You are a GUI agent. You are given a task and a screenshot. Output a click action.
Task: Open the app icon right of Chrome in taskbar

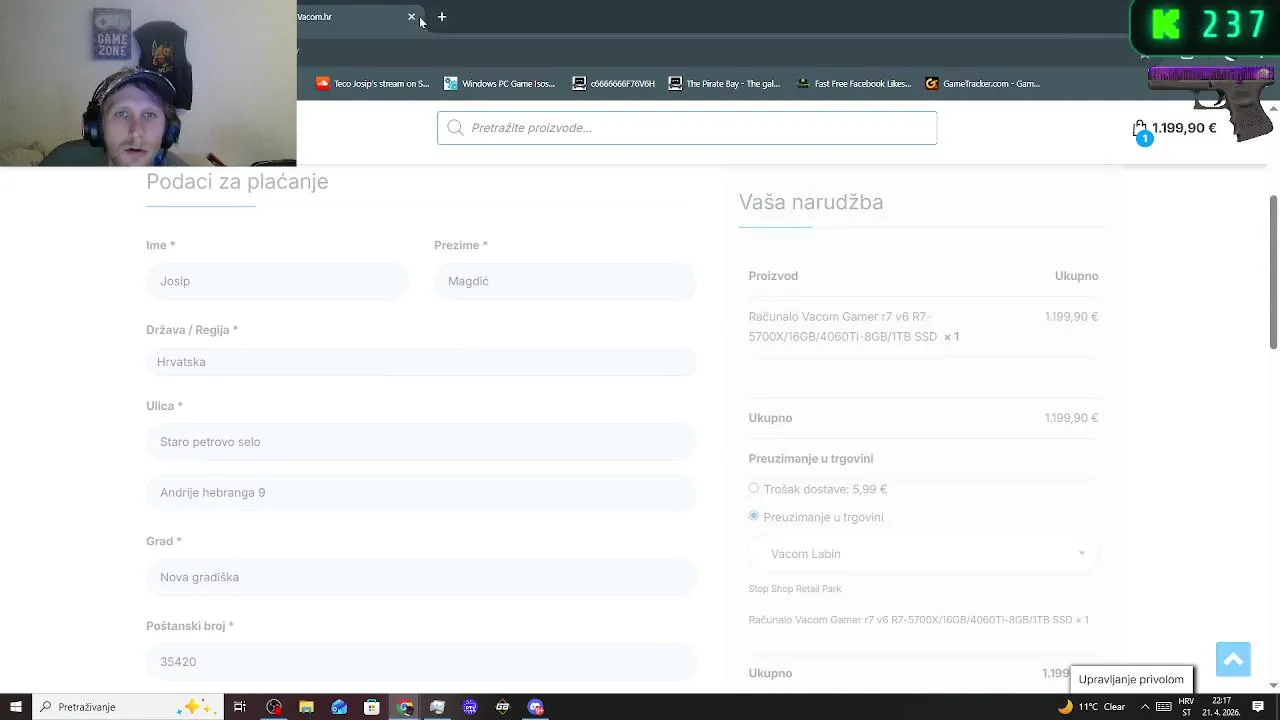[437, 707]
